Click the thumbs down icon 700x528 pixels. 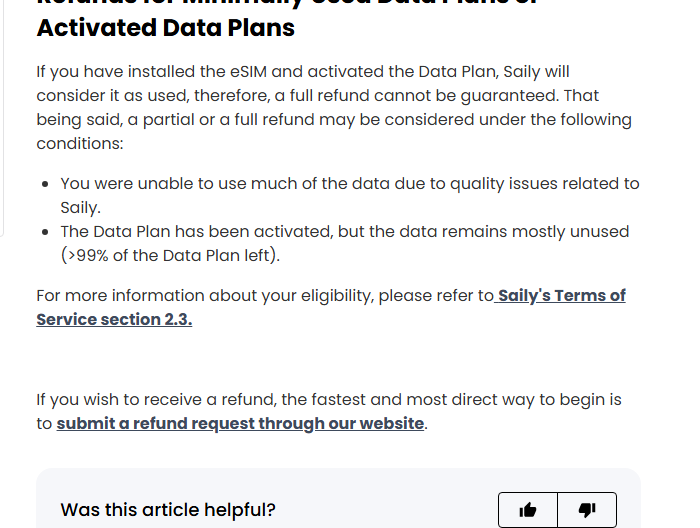[587, 510]
